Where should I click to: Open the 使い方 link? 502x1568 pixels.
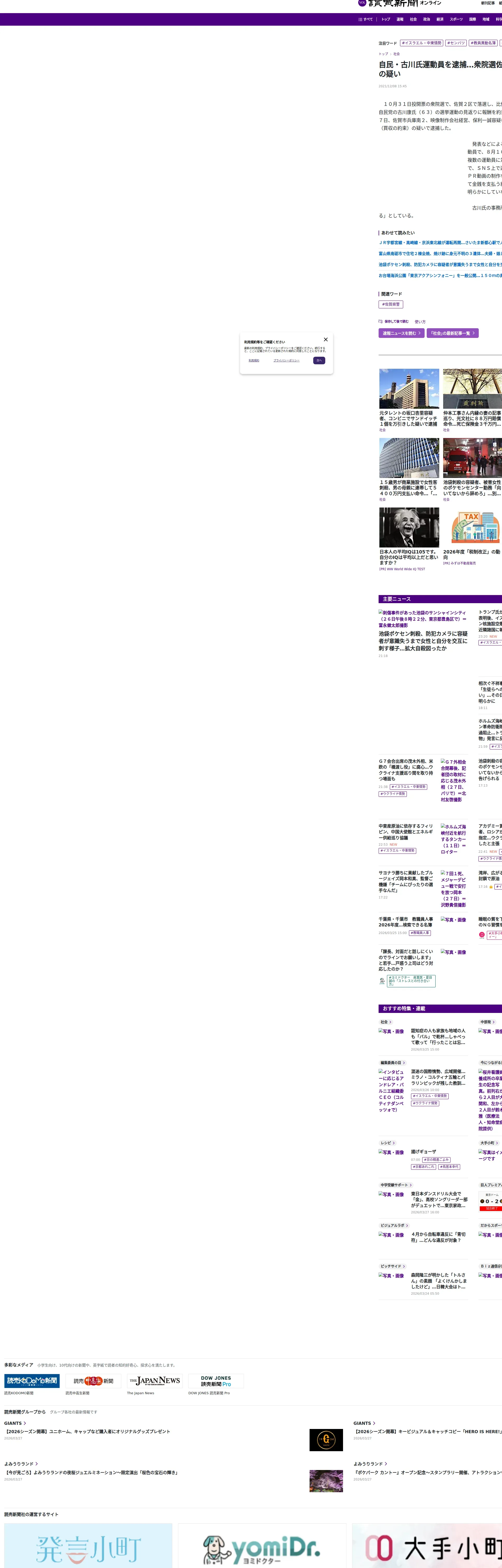pyautogui.click(x=420, y=321)
